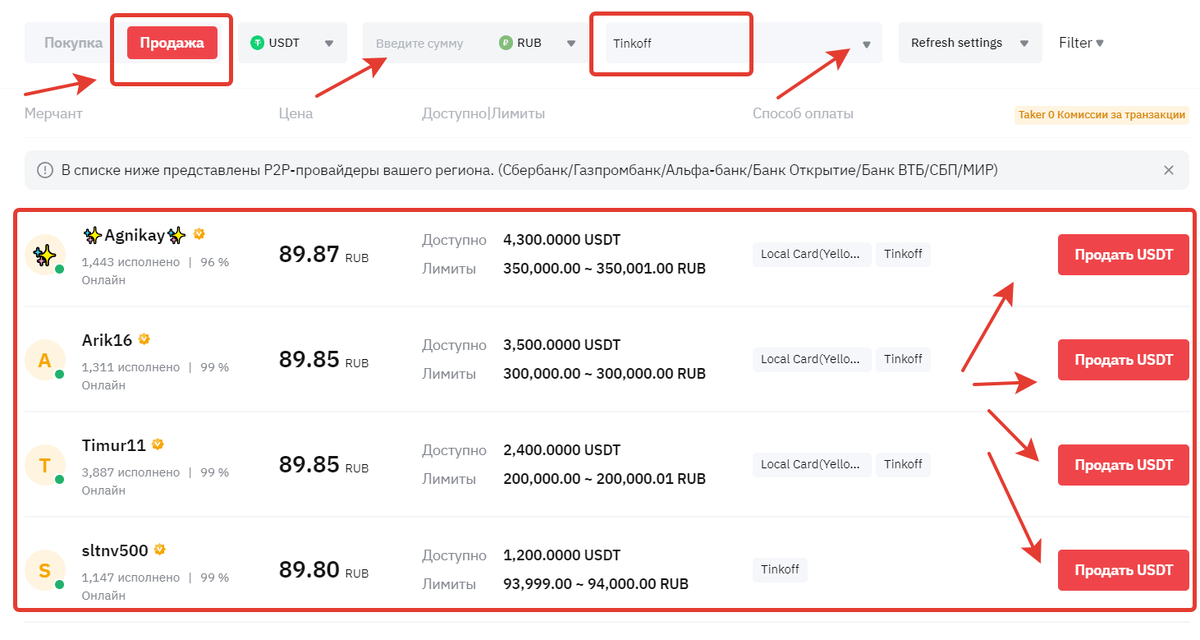The image size is (1200, 640).
Task: Dismiss the P2P providers notice banner
Action: 1168,170
